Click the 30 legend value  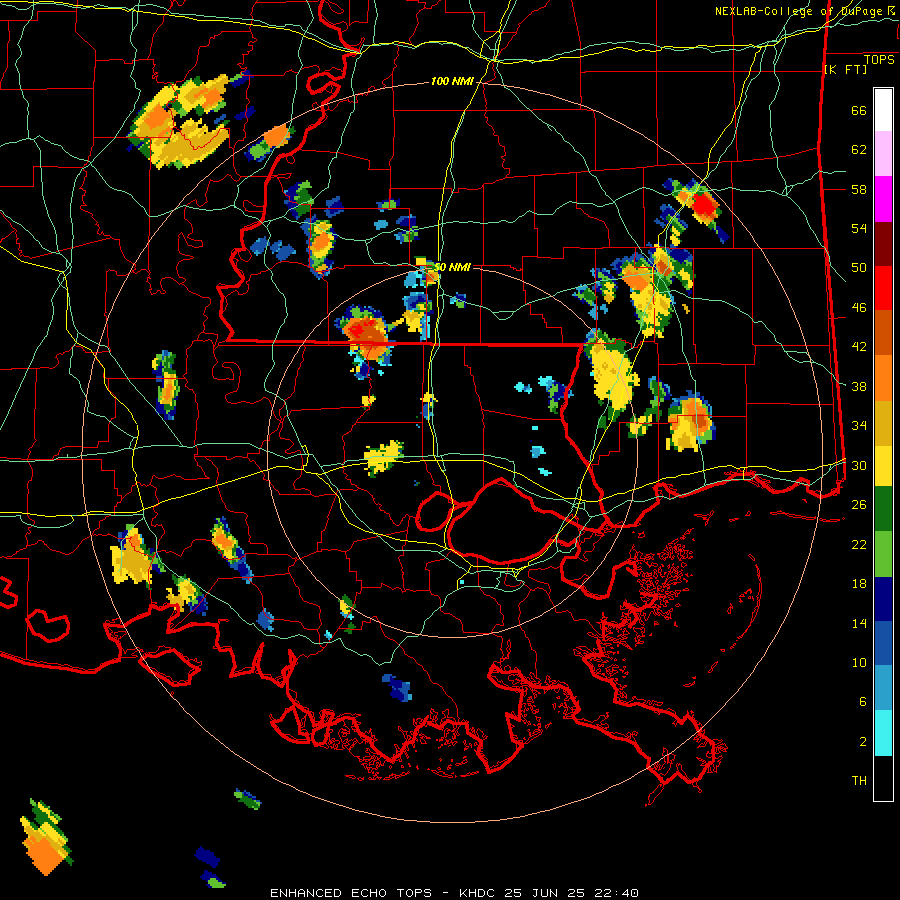pyautogui.click(x=859, y=465)
